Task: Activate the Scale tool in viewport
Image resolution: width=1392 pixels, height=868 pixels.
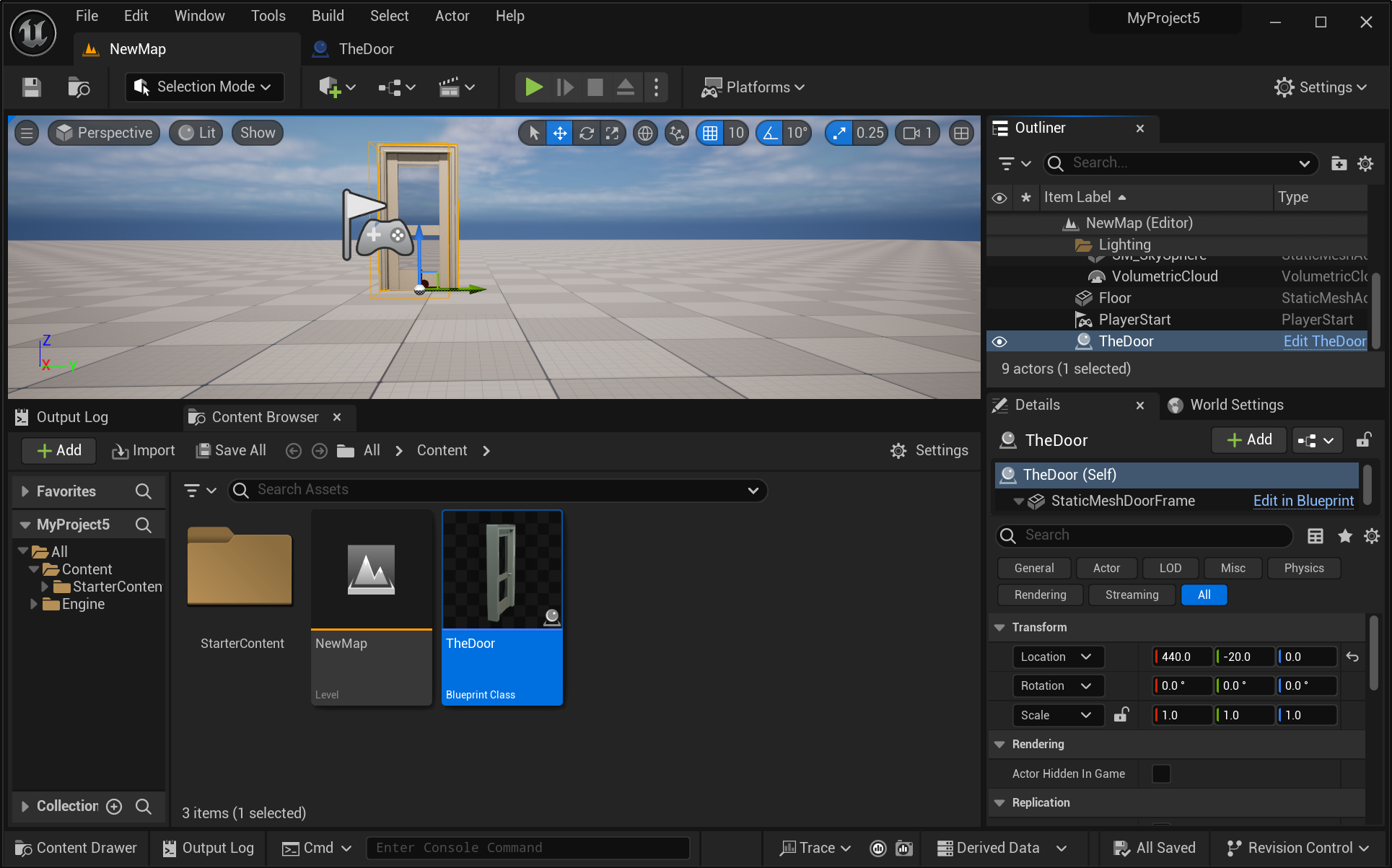Action: click(613, 133)
